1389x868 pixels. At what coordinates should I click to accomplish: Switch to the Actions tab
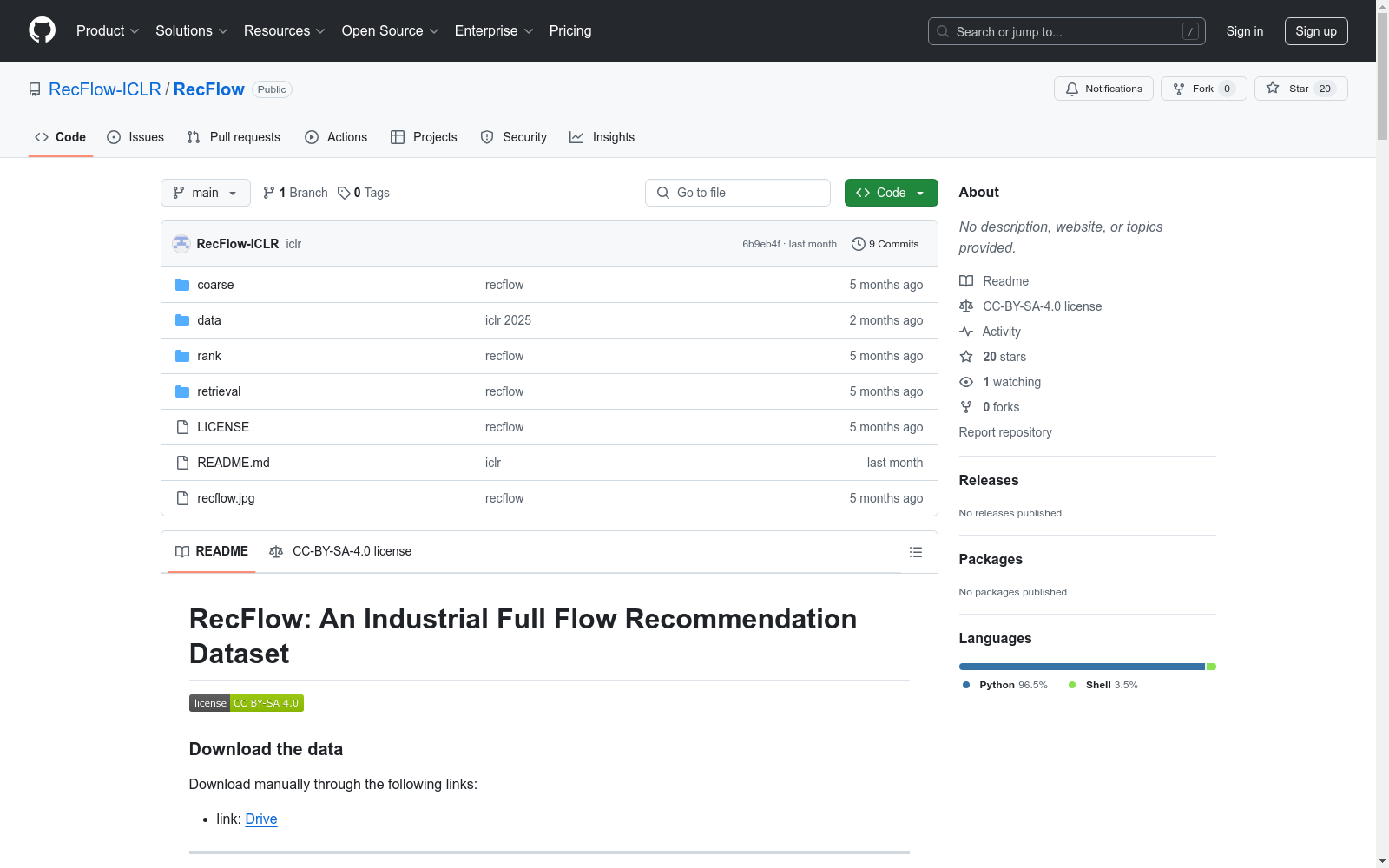tap(336, 137)
